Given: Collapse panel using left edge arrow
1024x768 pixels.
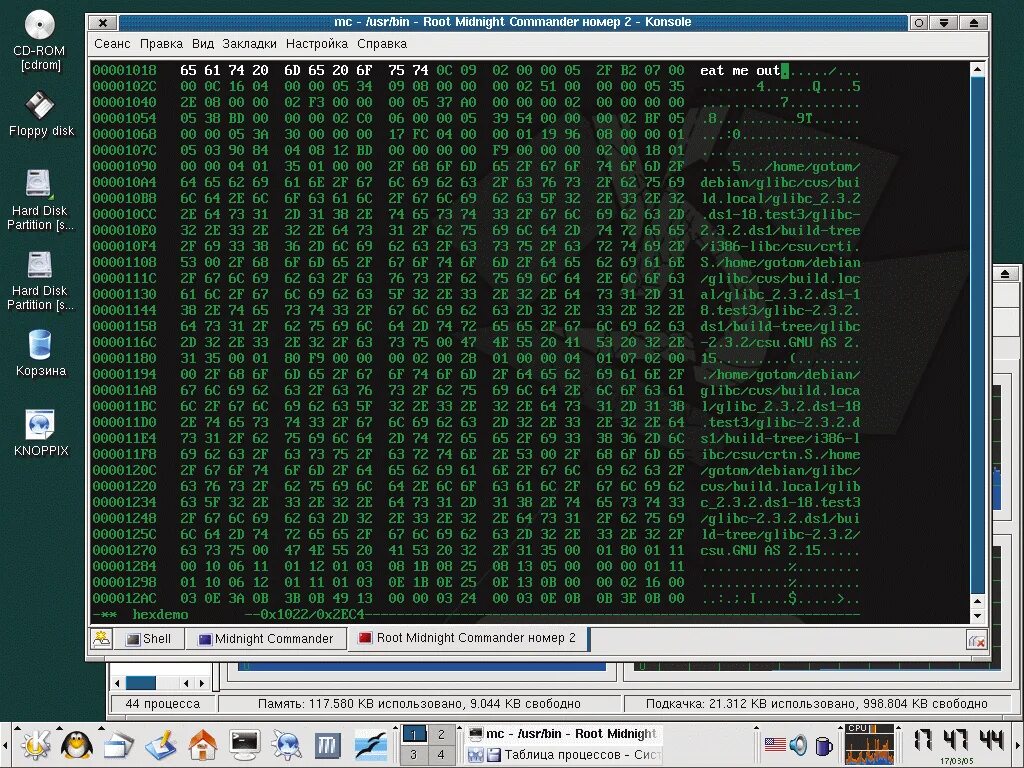Looking at the screenshot, I should coord(5,745).
